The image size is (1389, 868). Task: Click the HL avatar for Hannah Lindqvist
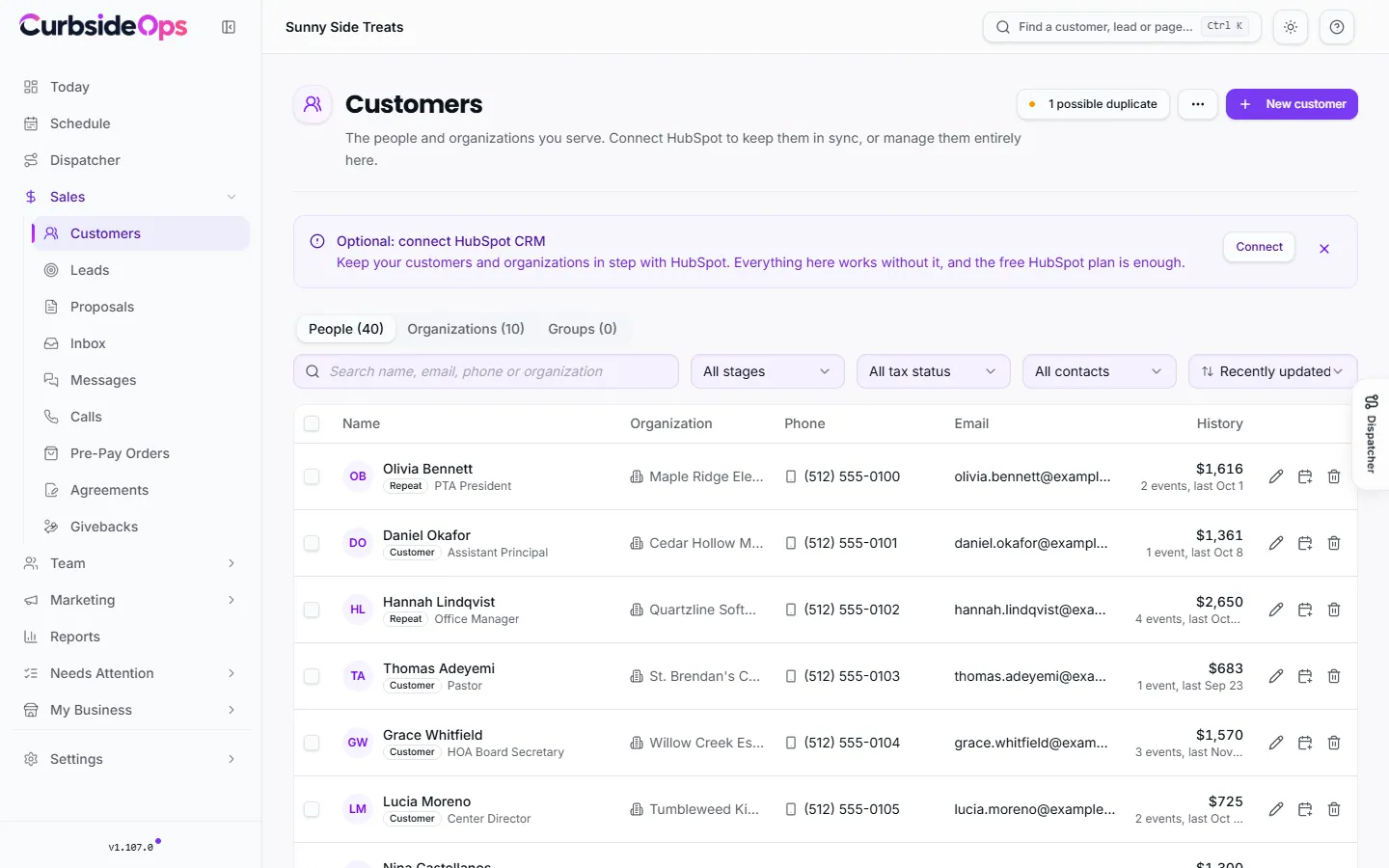(358, 610)
